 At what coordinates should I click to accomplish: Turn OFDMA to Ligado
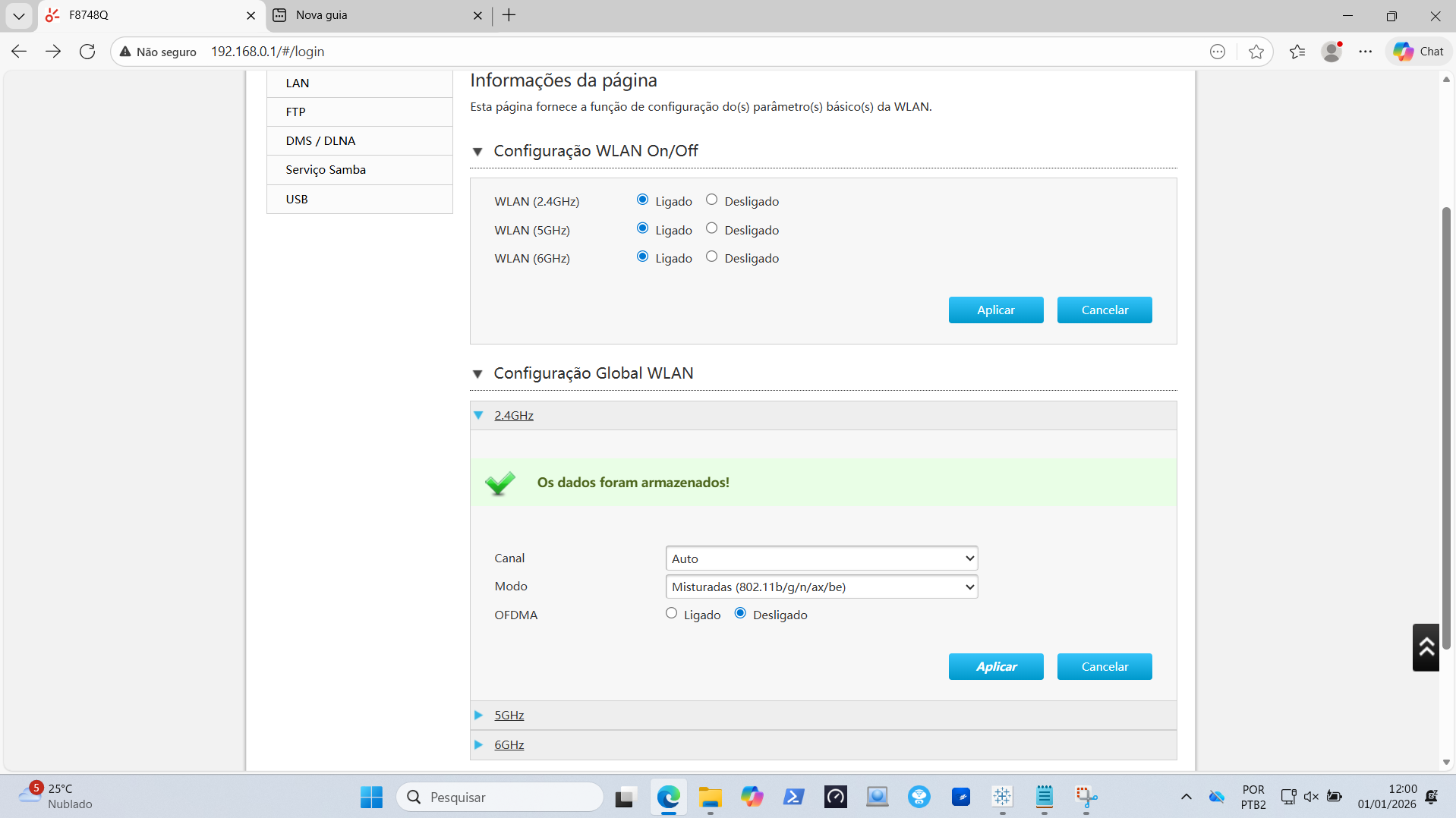point(671,613)
